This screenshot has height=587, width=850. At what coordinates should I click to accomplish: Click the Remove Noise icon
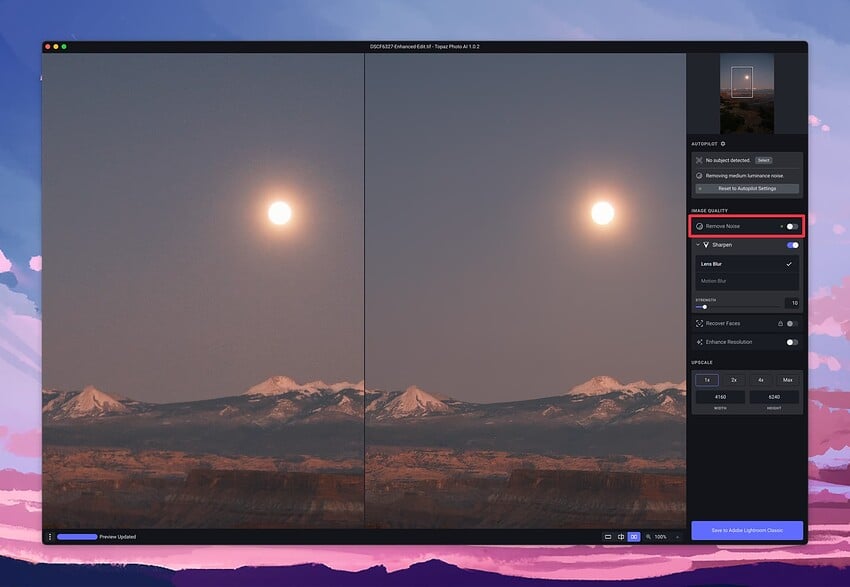pos(699,226)
